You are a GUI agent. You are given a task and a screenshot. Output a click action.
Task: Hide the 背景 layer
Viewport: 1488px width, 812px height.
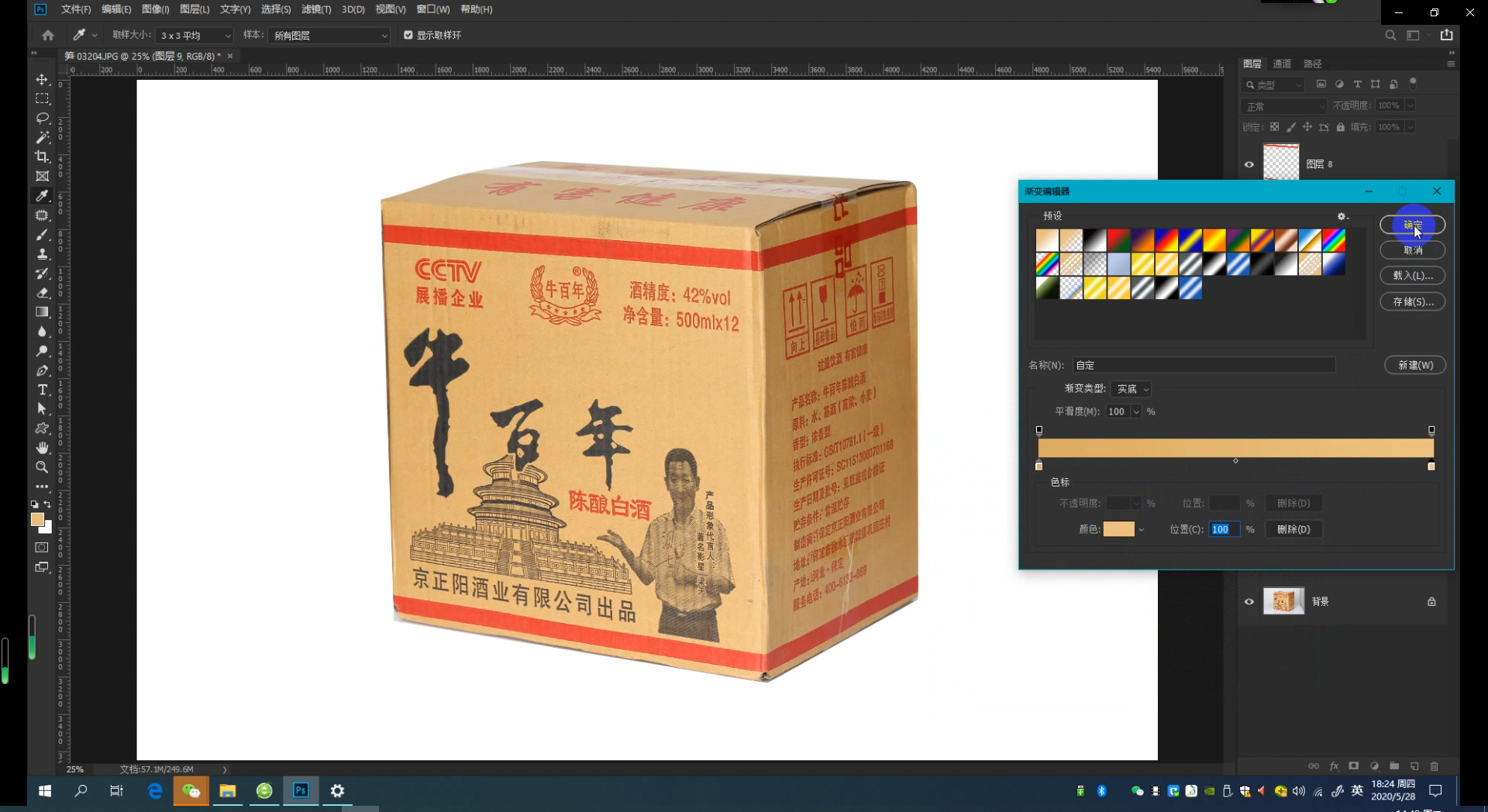pos(1249,601)
